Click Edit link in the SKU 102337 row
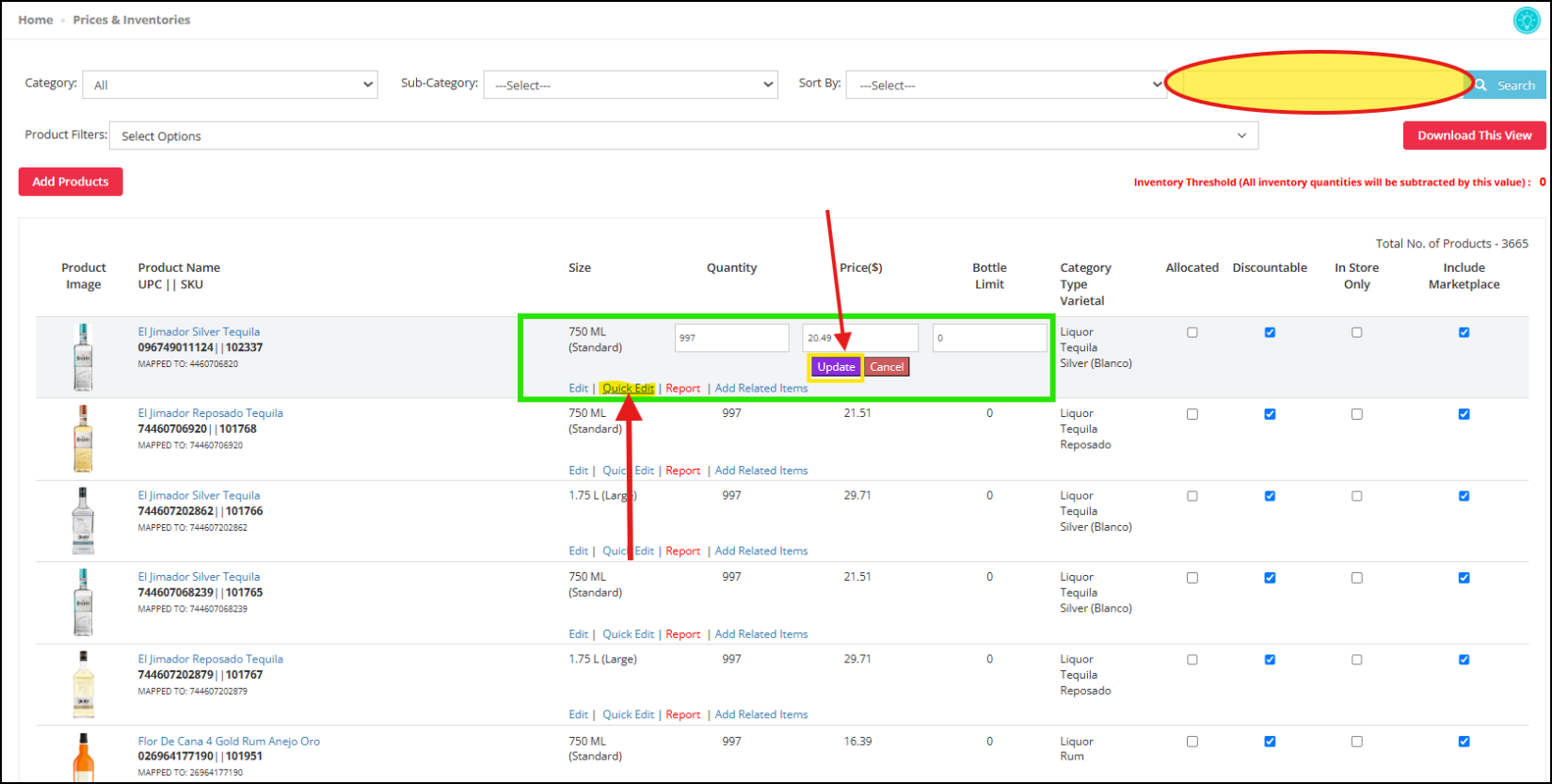The width and height of the screenshot is (1552, 784). point(578,388)
